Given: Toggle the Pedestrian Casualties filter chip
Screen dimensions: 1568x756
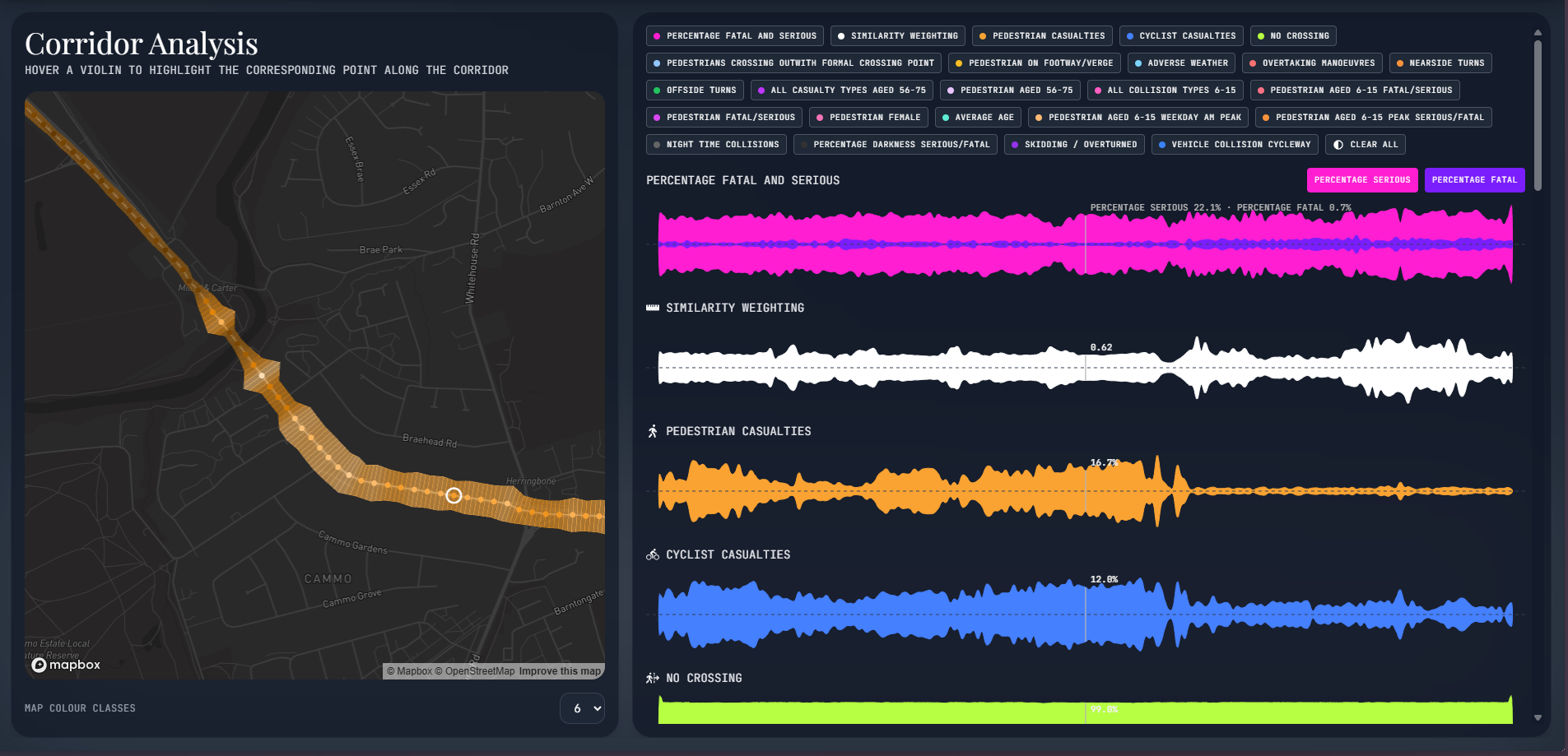Looking at the screenshot, I should tap(1042, 36).
